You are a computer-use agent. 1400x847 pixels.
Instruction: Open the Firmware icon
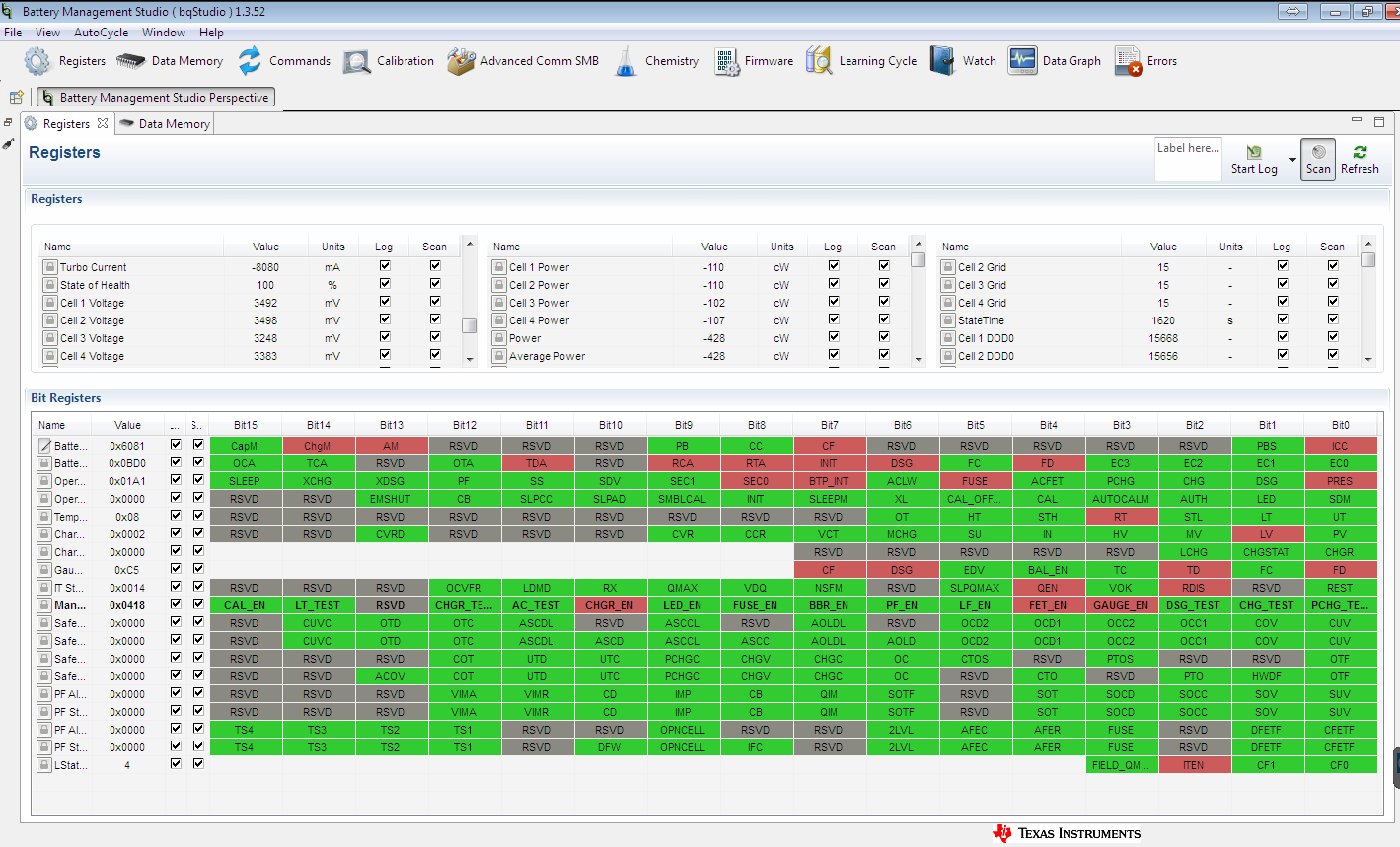tap(727, 61)
